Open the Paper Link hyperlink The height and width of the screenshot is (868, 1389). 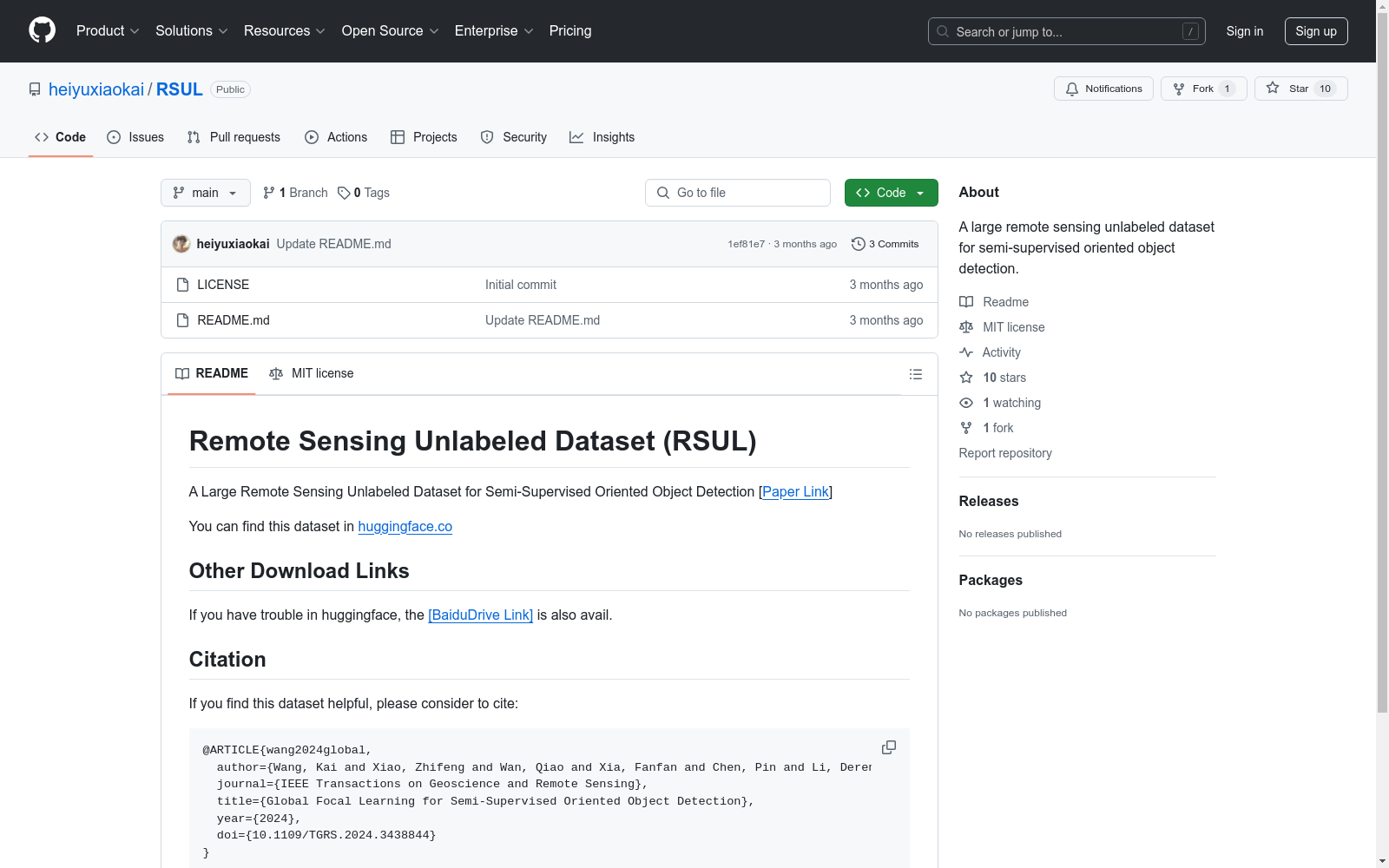796,491
